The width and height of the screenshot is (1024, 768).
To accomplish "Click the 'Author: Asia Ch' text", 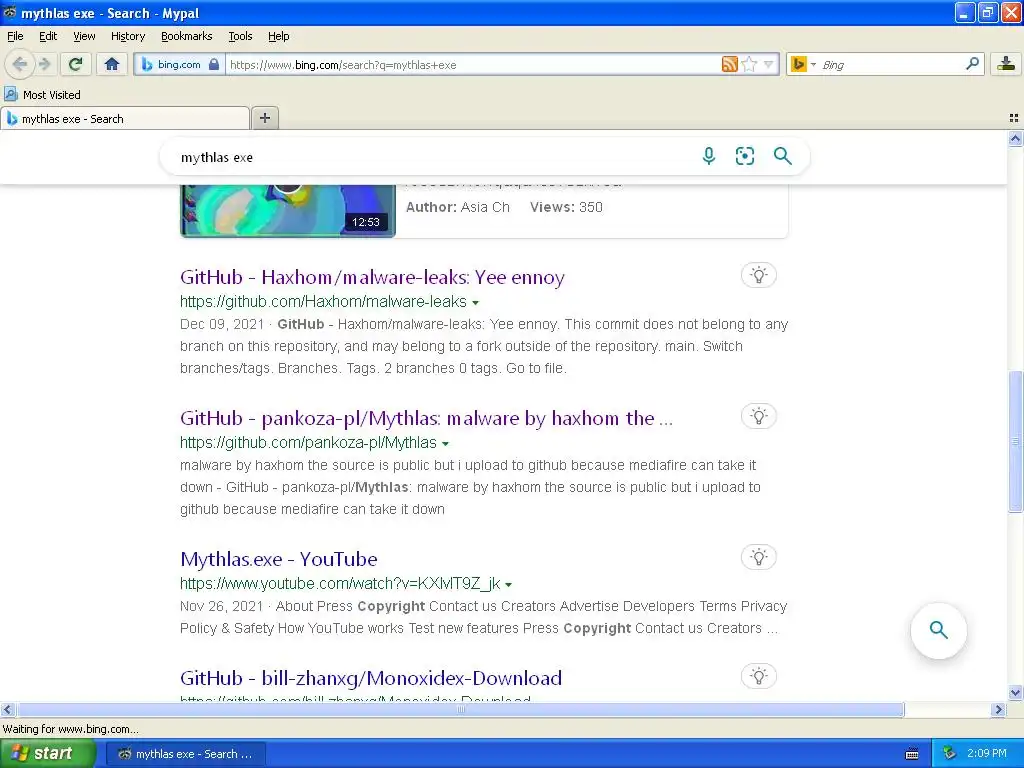I will 457,207.
